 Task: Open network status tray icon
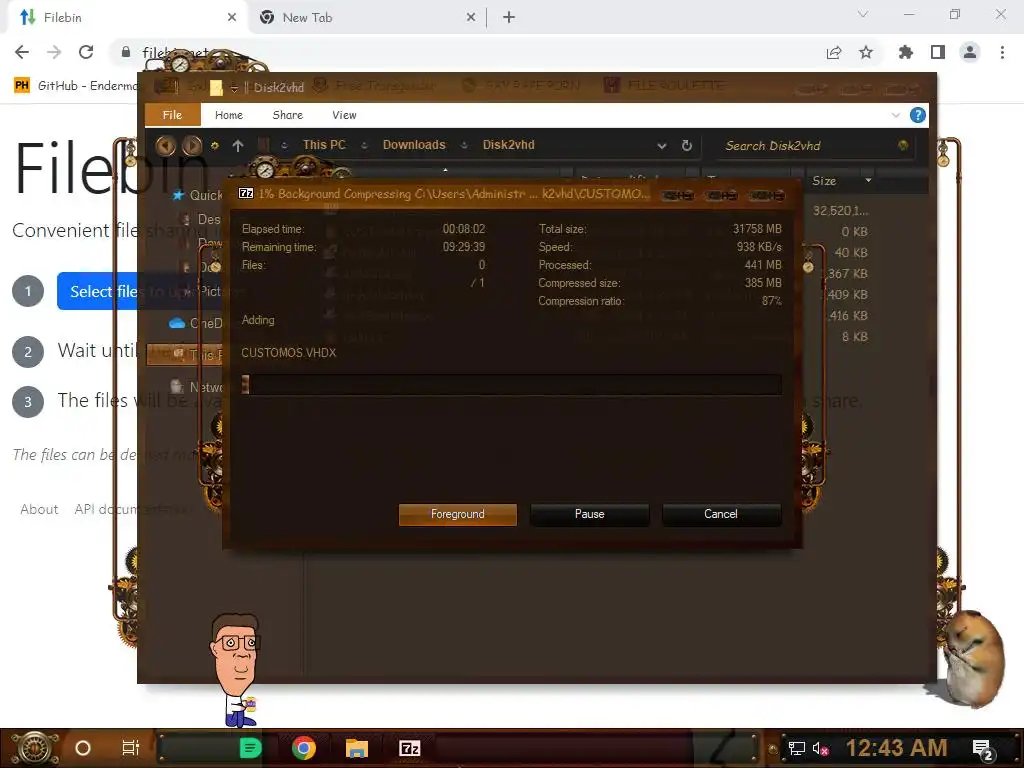coord(797,748)
